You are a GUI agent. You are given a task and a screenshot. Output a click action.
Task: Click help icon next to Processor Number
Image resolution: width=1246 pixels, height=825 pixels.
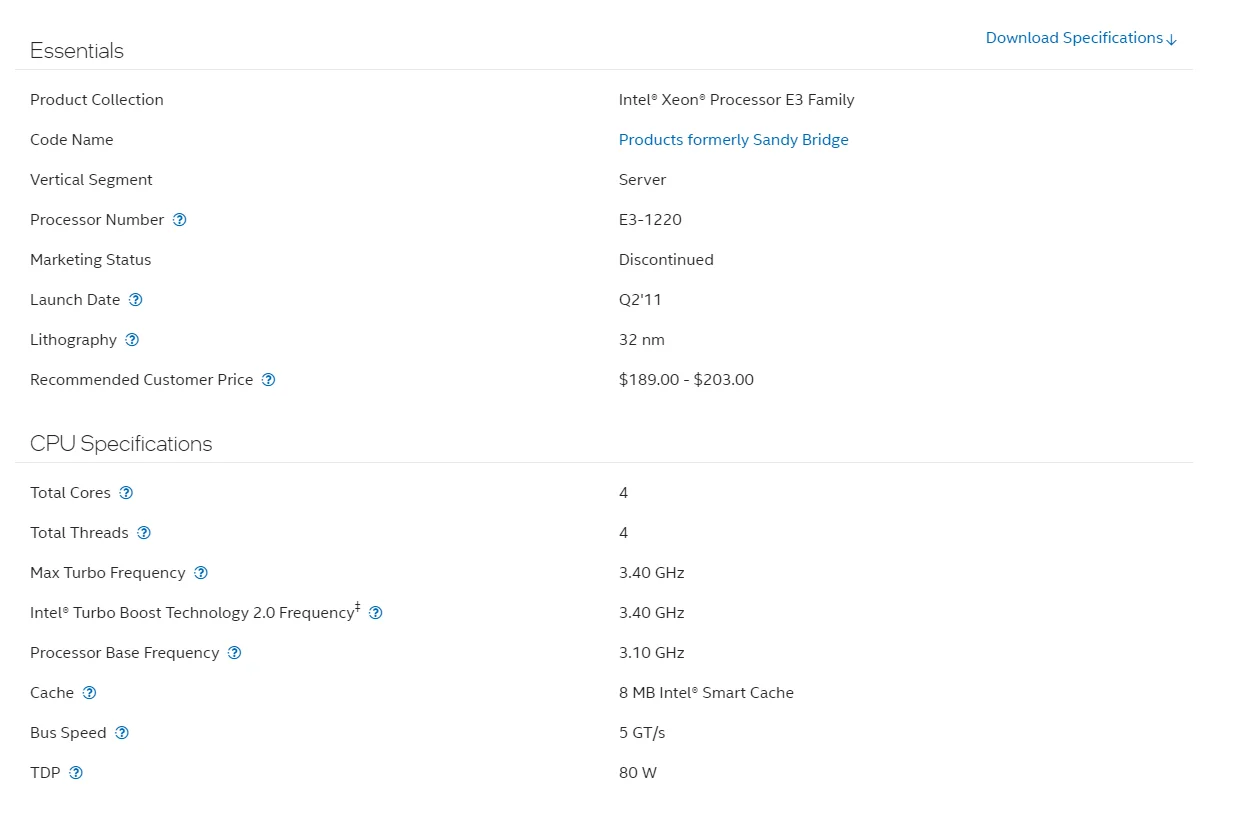pos(180,220)
